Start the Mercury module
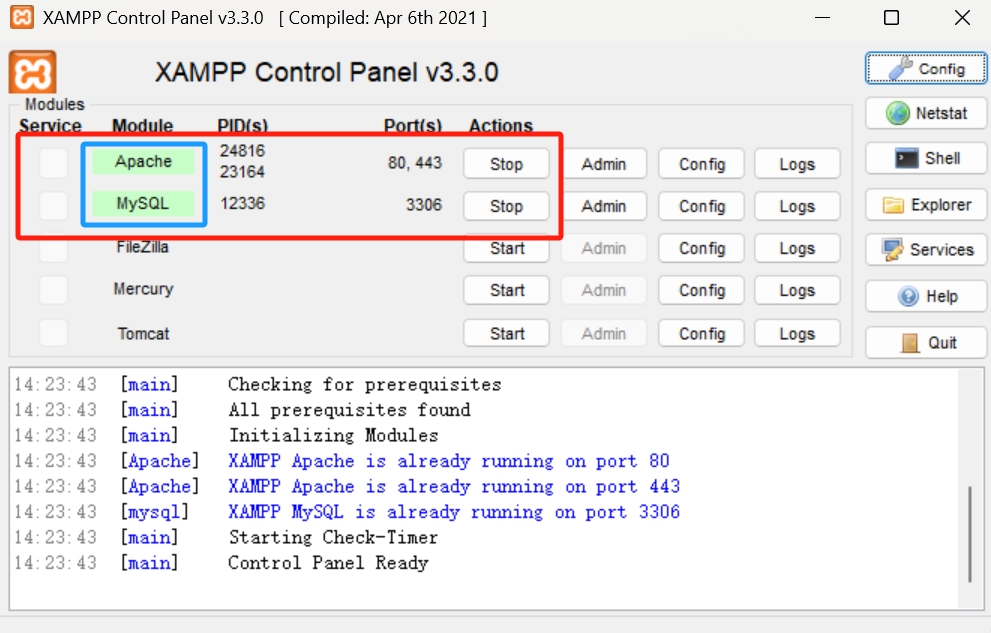Viewport: 991px width, 633px height. [x=506, y=291]
